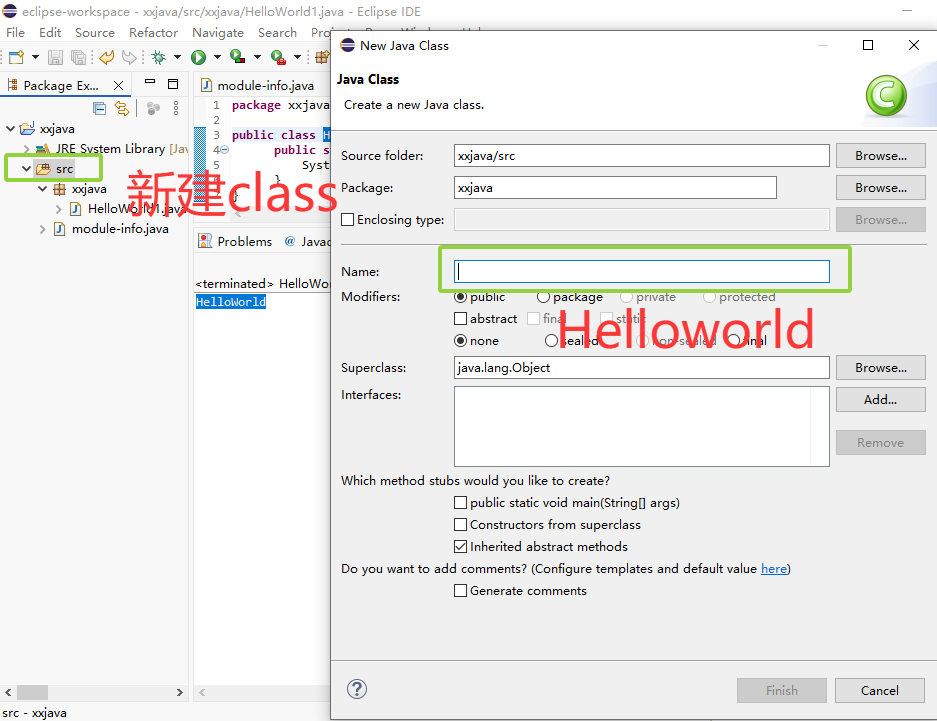Click the Package Explorer filter icon

pos(154,108)
